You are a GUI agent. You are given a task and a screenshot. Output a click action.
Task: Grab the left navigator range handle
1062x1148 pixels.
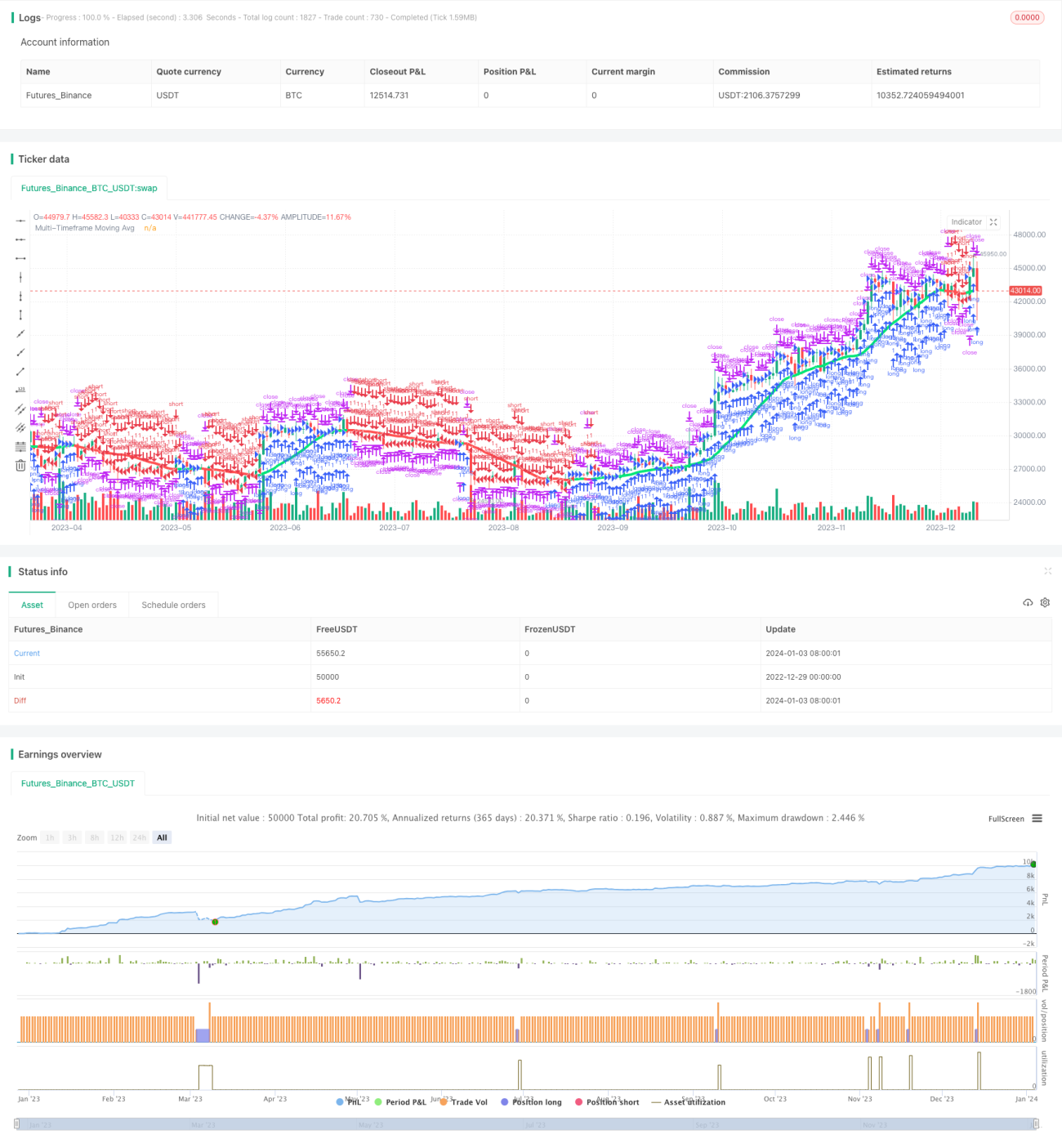tap(17, 1124)
